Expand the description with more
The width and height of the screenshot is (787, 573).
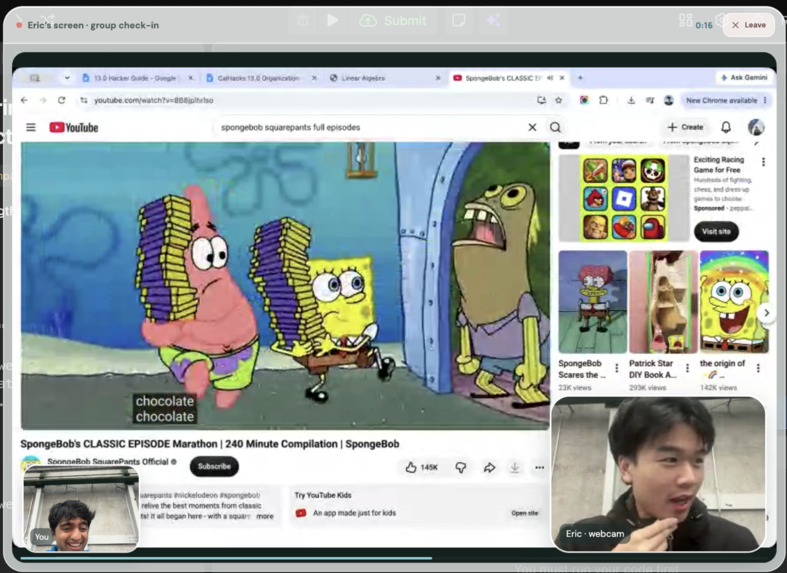point(265,516)
